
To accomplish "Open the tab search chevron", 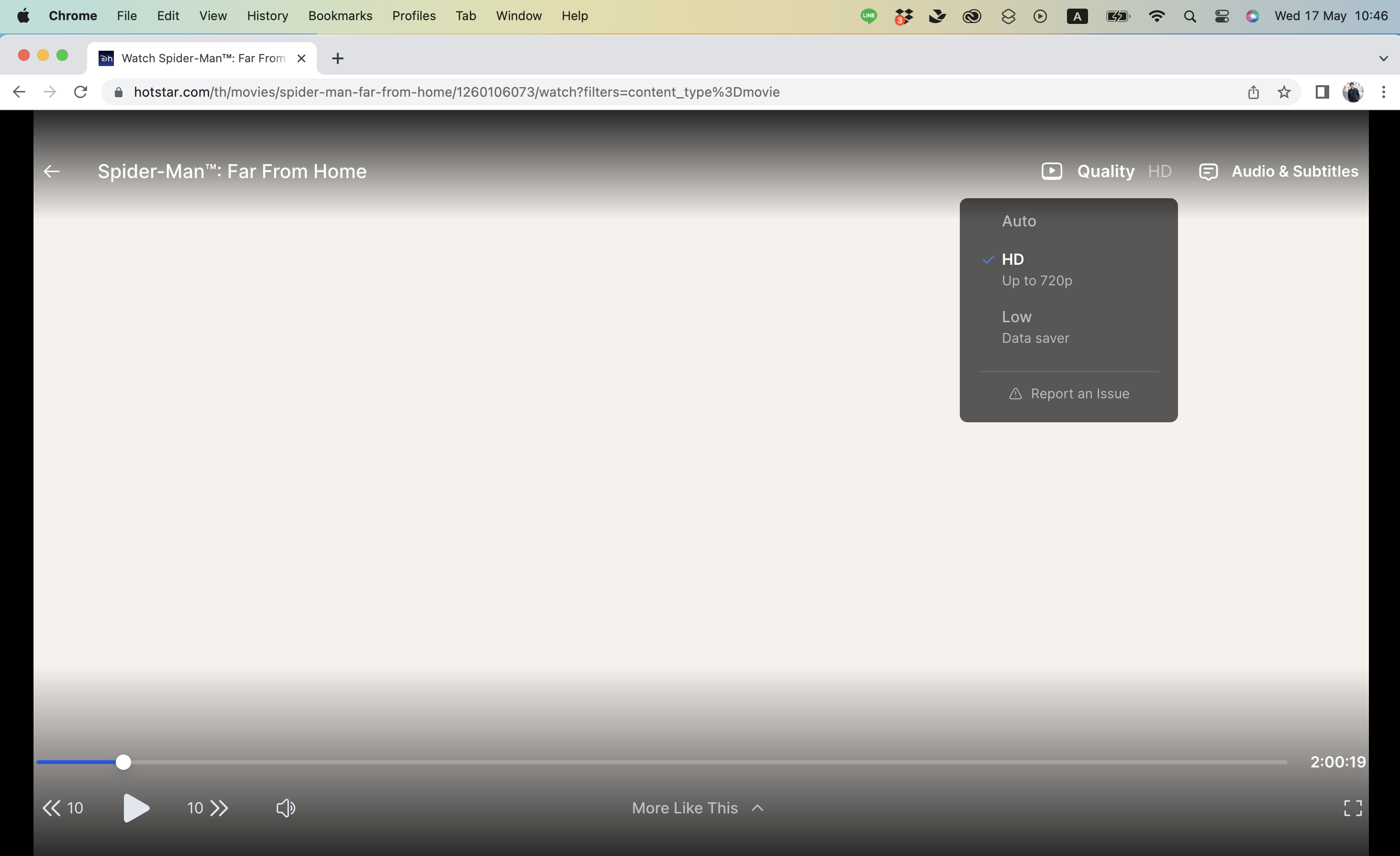I will (x=1383, y=58).
